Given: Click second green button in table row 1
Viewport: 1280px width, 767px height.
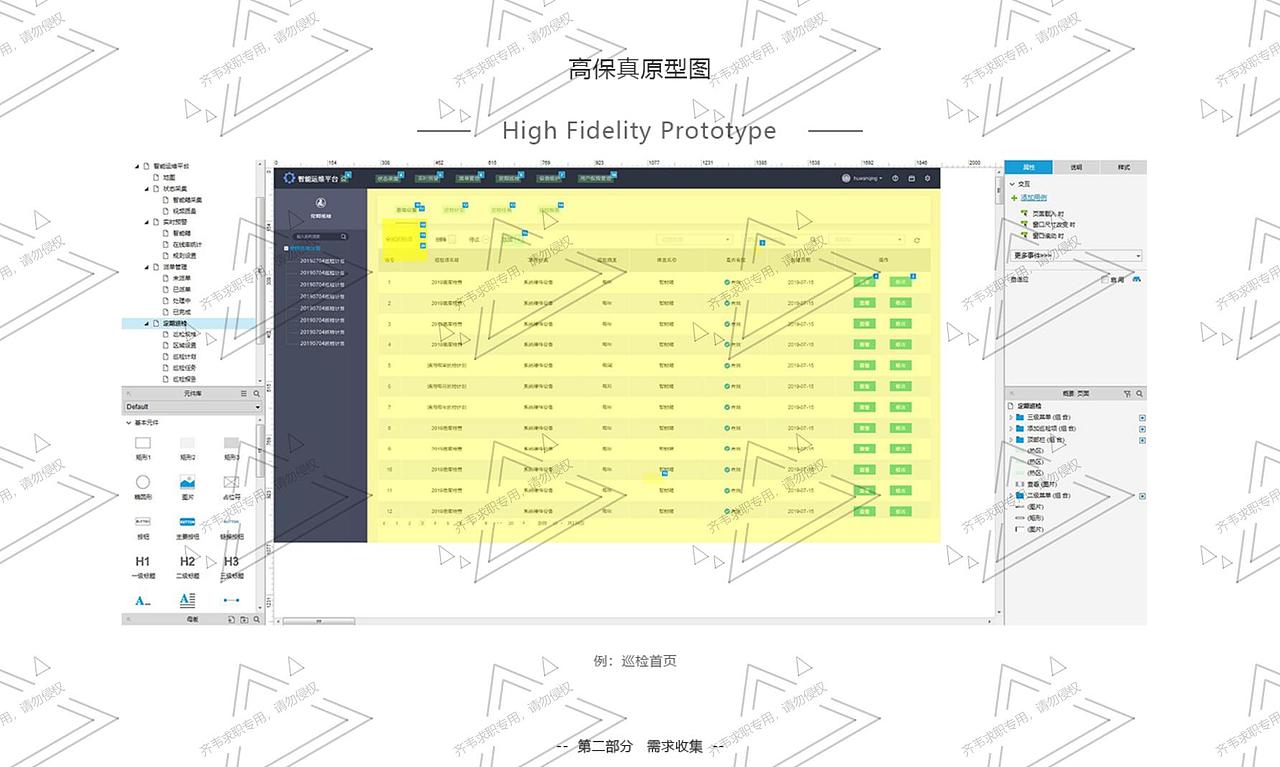Looking at the screenshot, I should coord(900,282).
